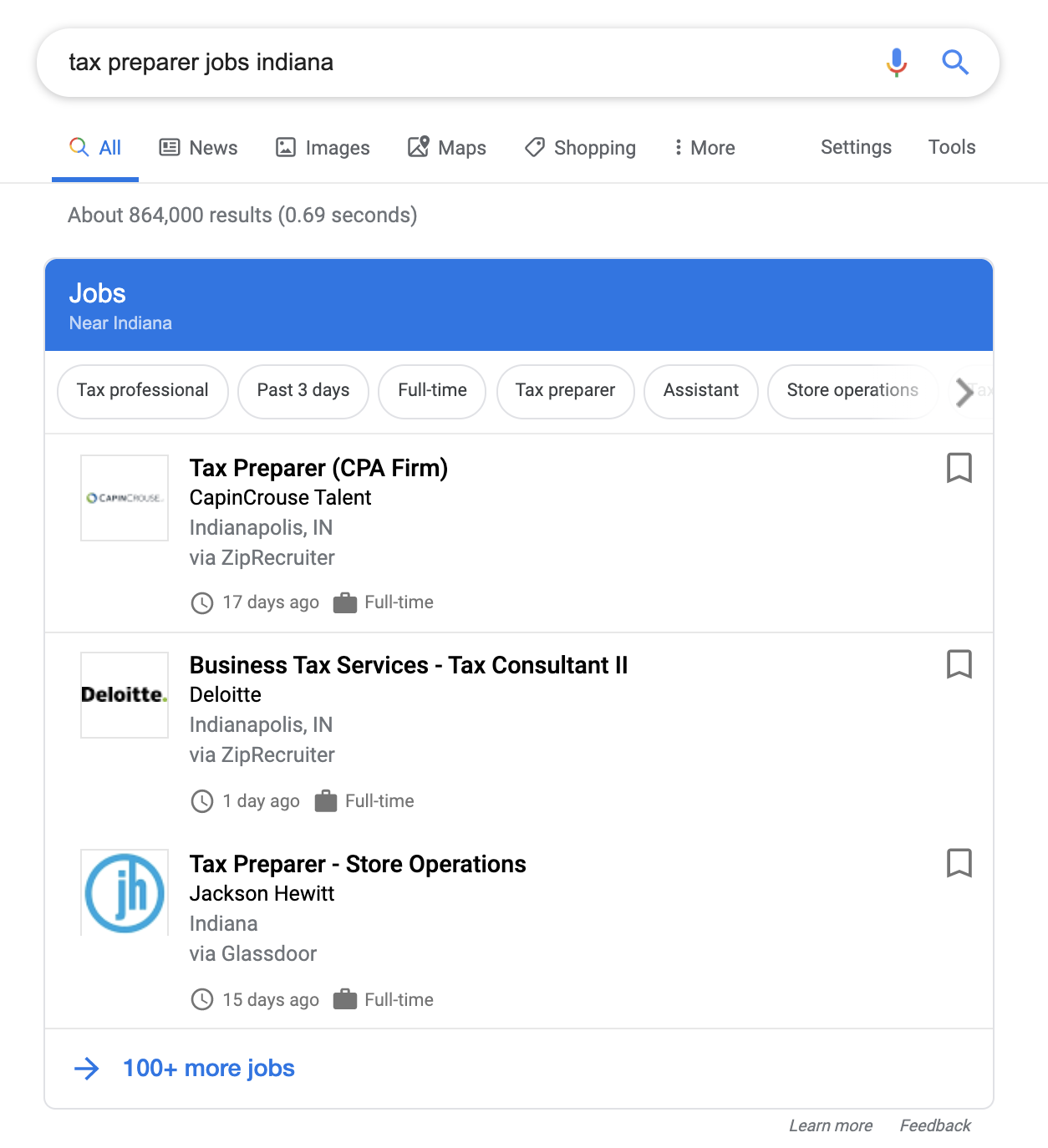
Task: Click 'via ZipRecruiter' under CapinCrouse Talent
Action: click(262, 558)
